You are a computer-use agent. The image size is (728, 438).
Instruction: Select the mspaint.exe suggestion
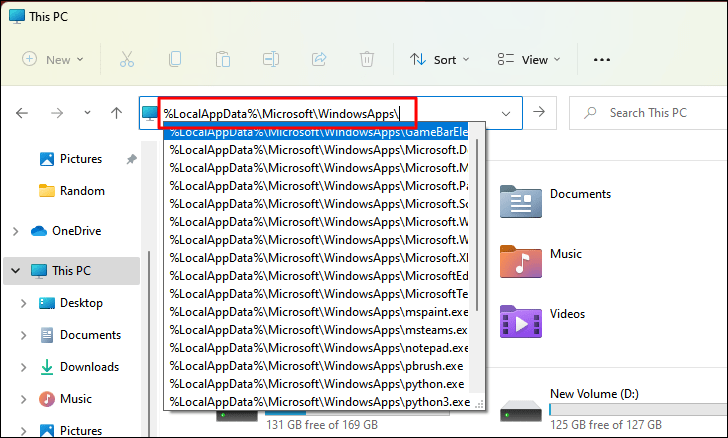(x=316, y=312)
